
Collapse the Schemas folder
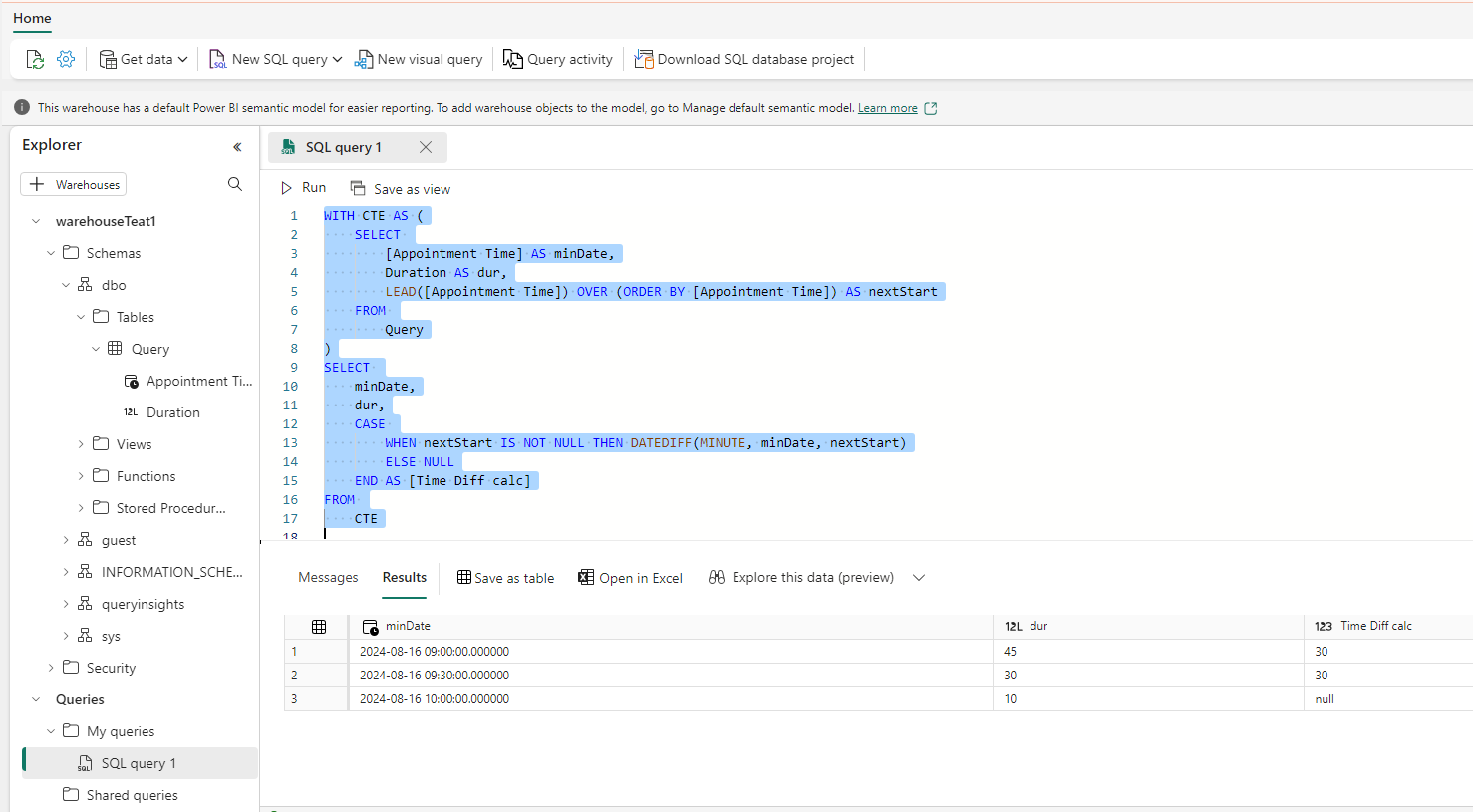[x=51, y=253]
